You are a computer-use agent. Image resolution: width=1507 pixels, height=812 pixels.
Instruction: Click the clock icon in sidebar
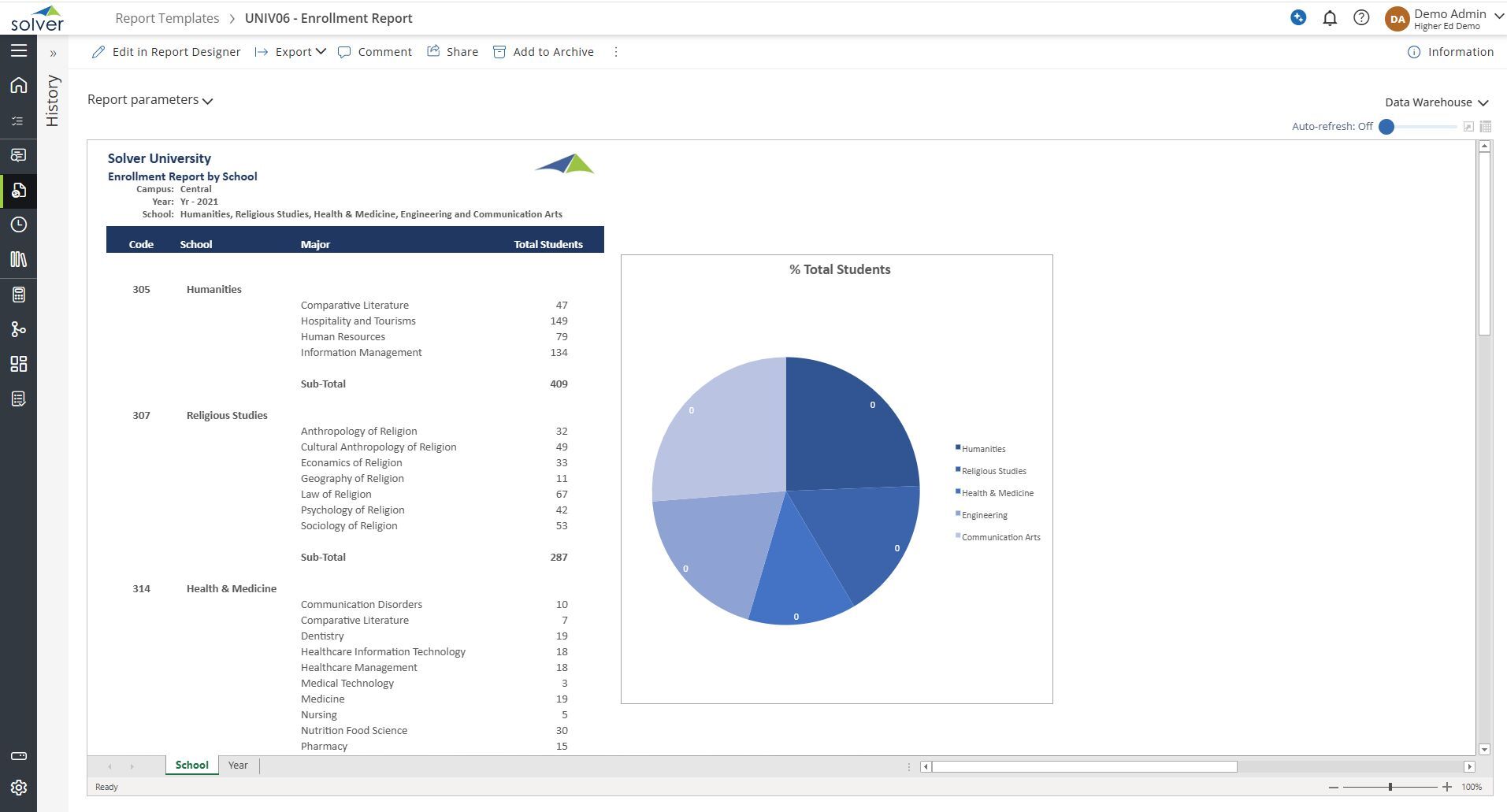[x=19, y=225]
